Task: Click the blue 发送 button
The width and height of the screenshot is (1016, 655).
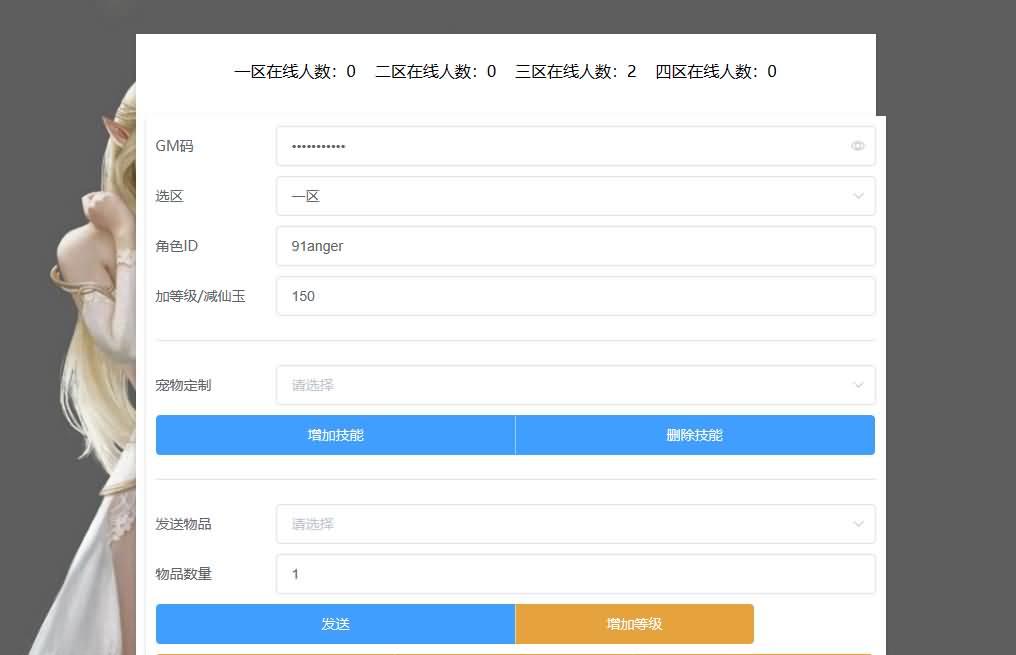Action: 335,624
